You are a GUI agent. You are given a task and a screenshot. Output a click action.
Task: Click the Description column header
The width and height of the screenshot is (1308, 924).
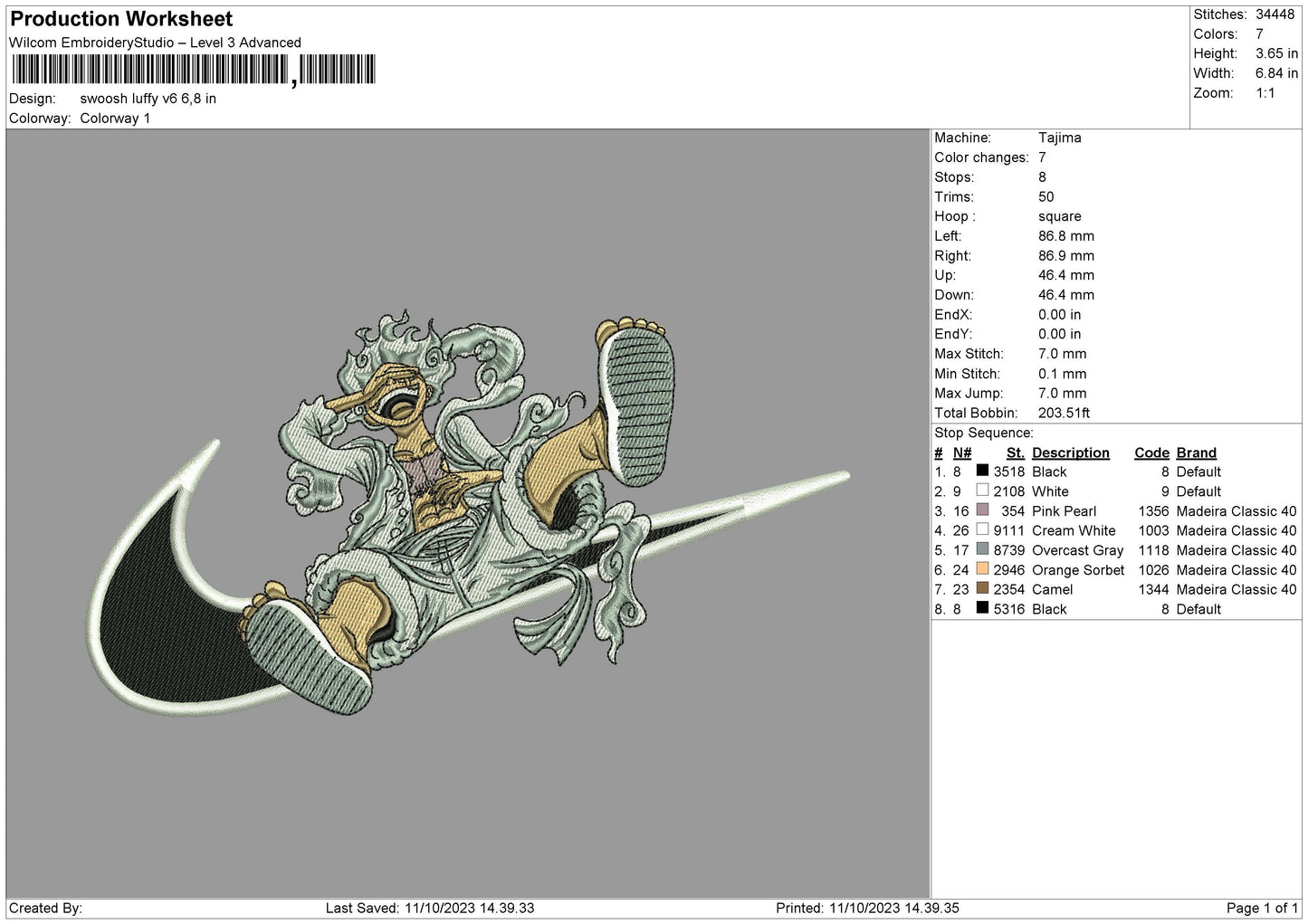coord(1070,452)
